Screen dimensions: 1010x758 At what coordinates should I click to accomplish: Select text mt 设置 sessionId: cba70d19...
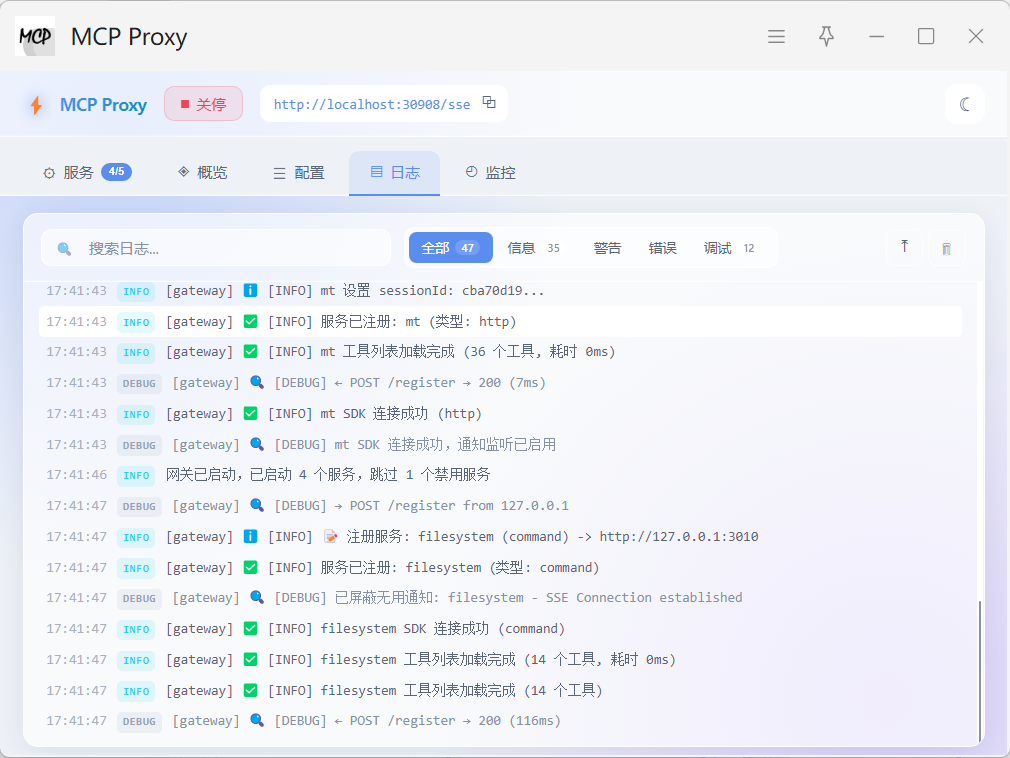432,290
